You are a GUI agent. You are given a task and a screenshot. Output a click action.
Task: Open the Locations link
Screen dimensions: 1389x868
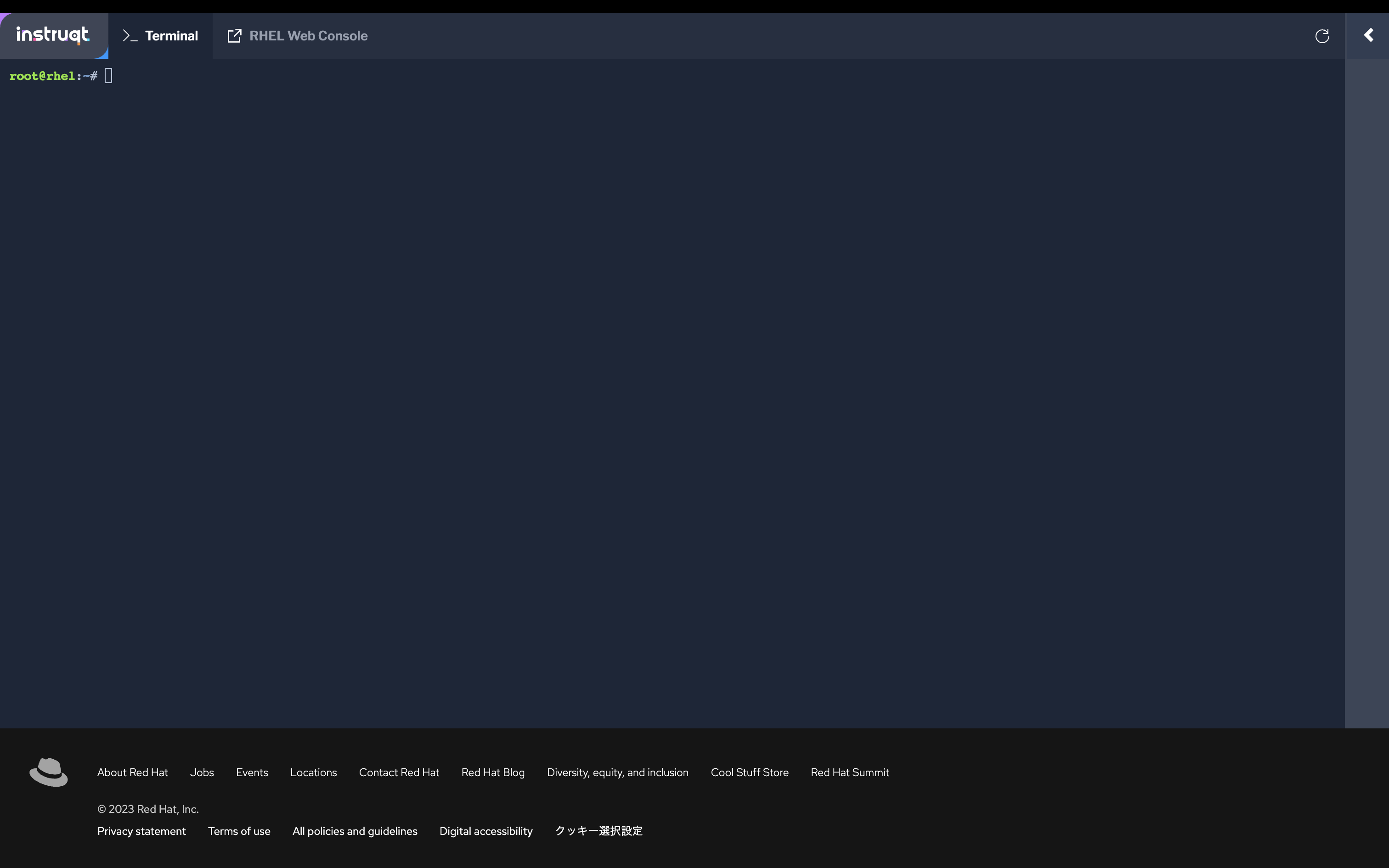313,772
